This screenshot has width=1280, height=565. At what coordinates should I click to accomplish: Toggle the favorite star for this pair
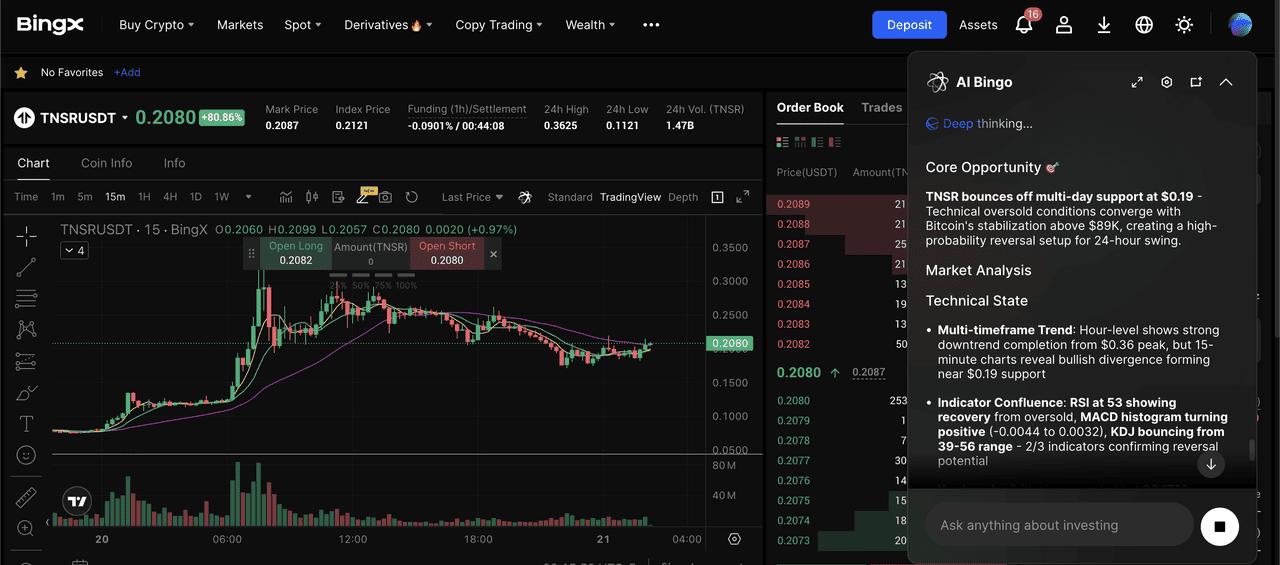(x=20, y=73)
